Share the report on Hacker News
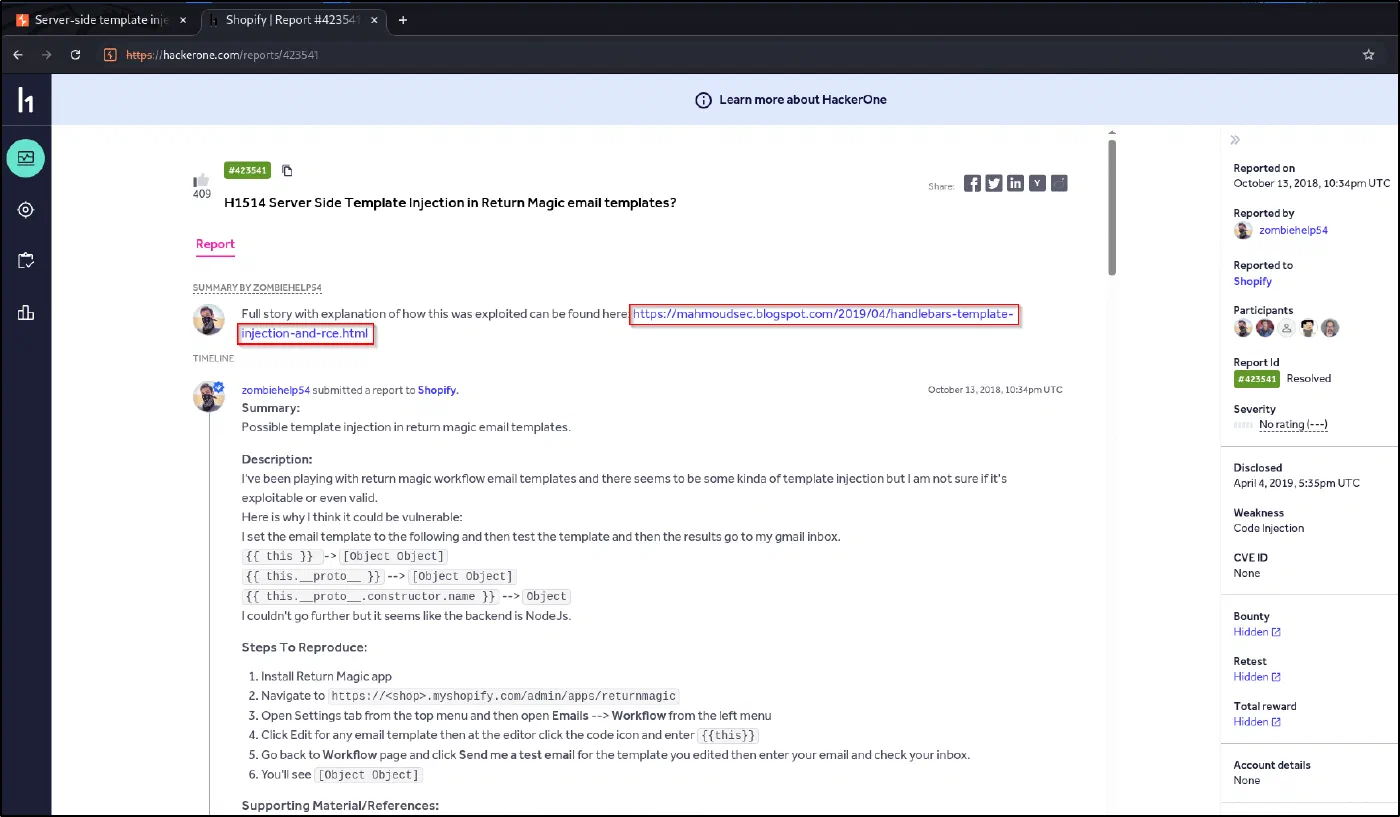The height and width of the screenshot is (817, 1400). (x=1038, y=183)
